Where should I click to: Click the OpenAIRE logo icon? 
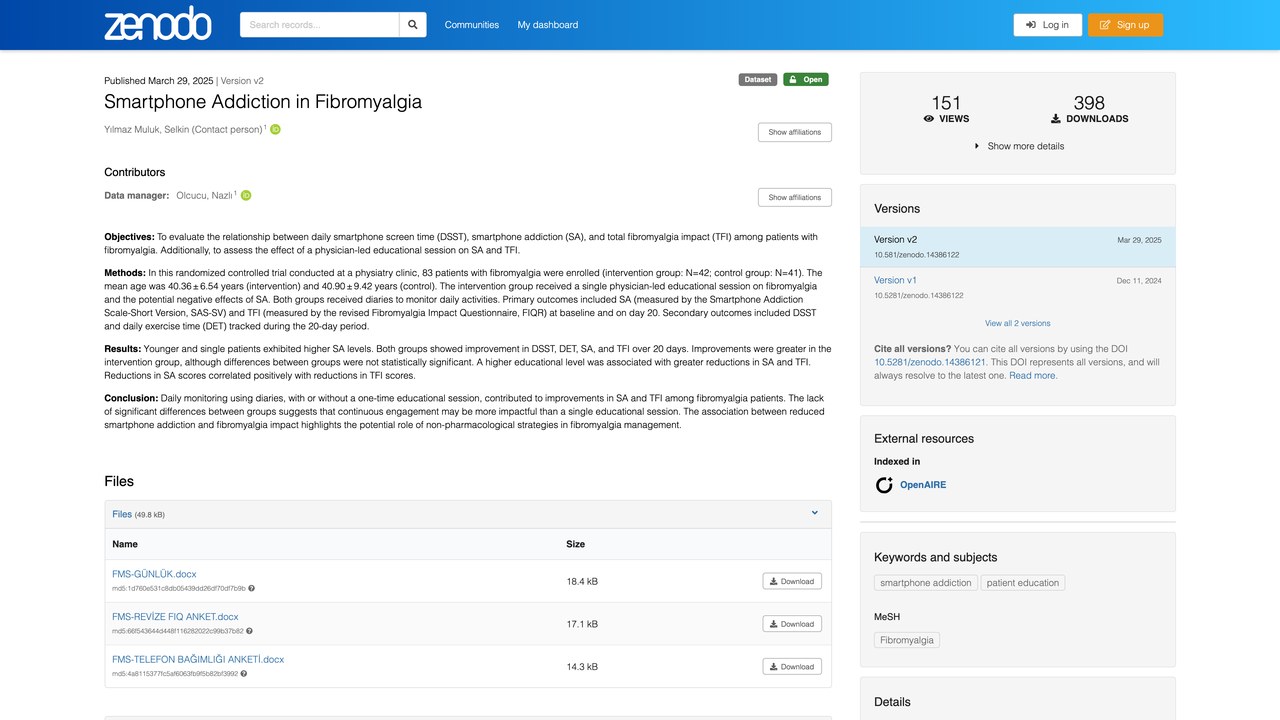click(884, 485)
